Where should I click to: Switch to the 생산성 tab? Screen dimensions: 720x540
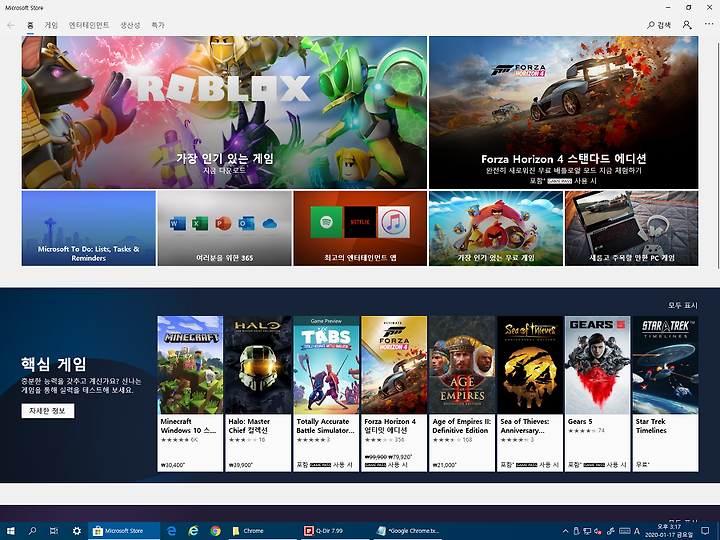(130, 25)
